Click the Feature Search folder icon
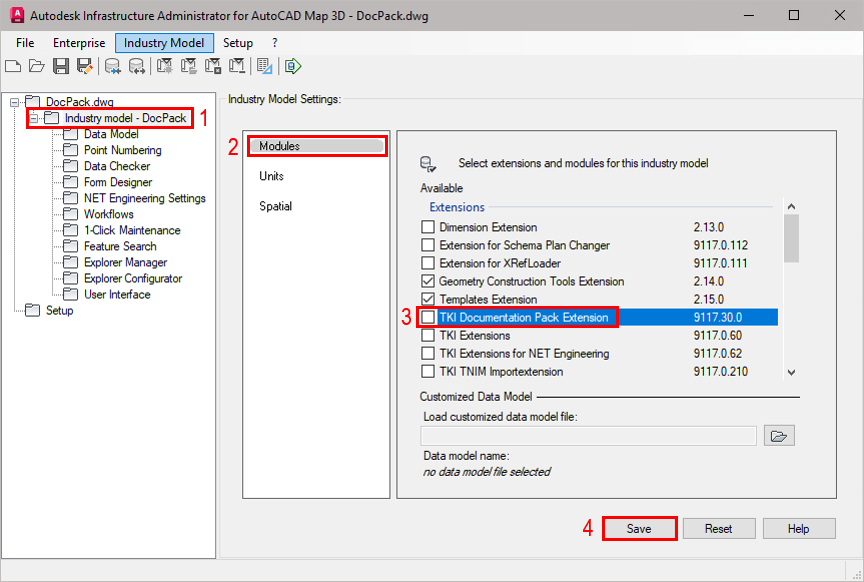 [71, 246]
